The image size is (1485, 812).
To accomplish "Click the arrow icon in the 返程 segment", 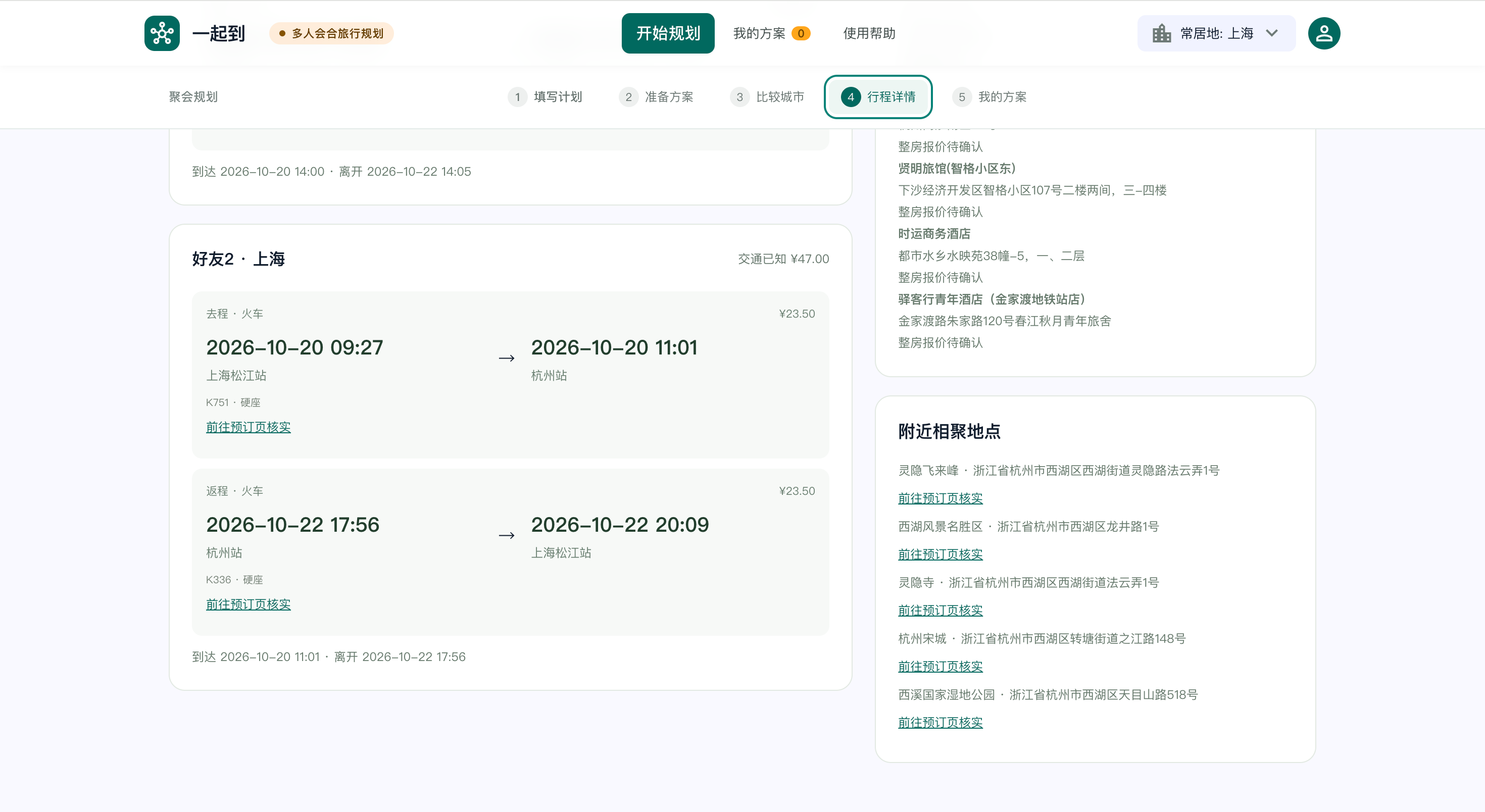I will [506, 535].
